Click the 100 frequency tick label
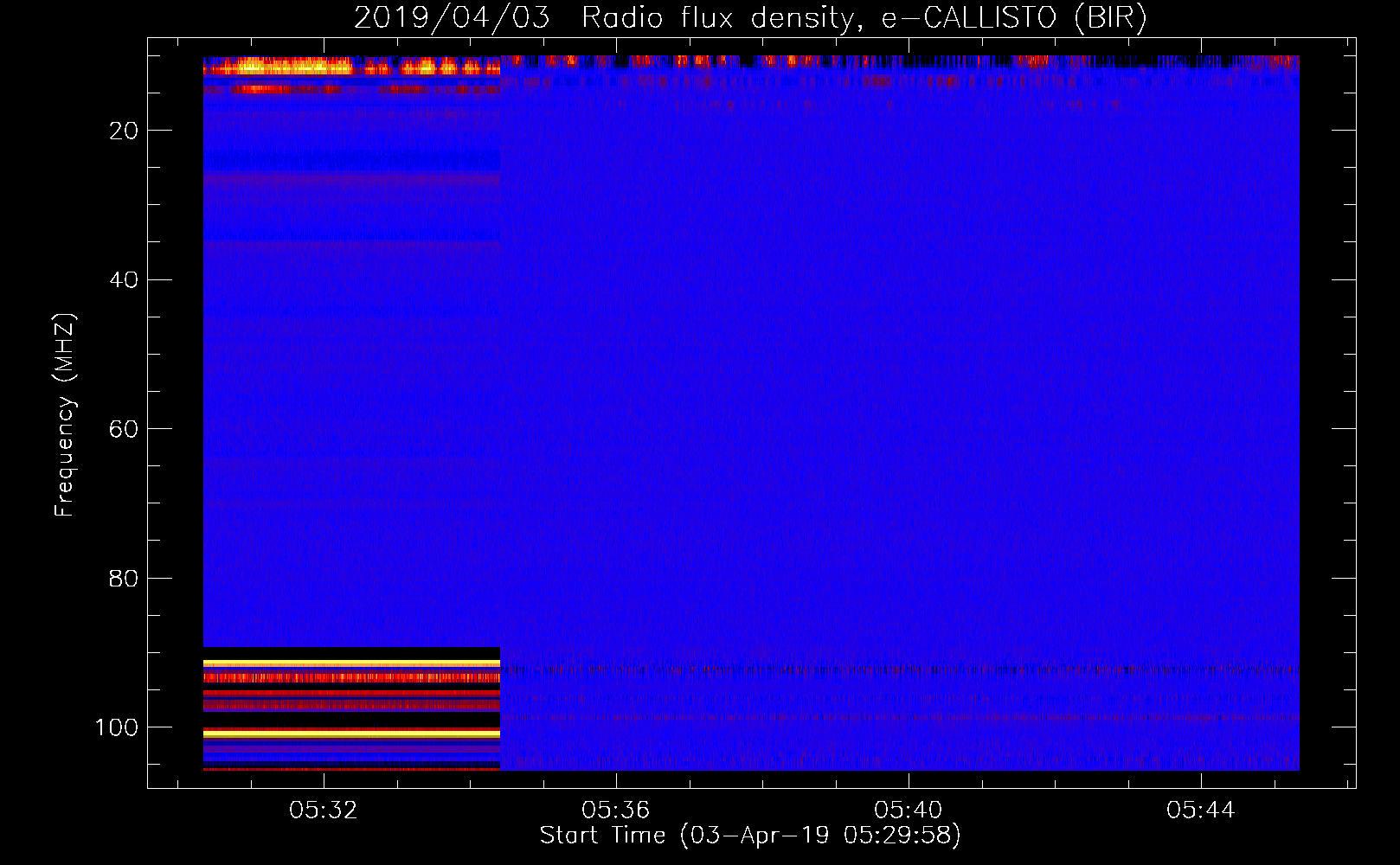This screenshot has width=1400, height=865. 117,727
